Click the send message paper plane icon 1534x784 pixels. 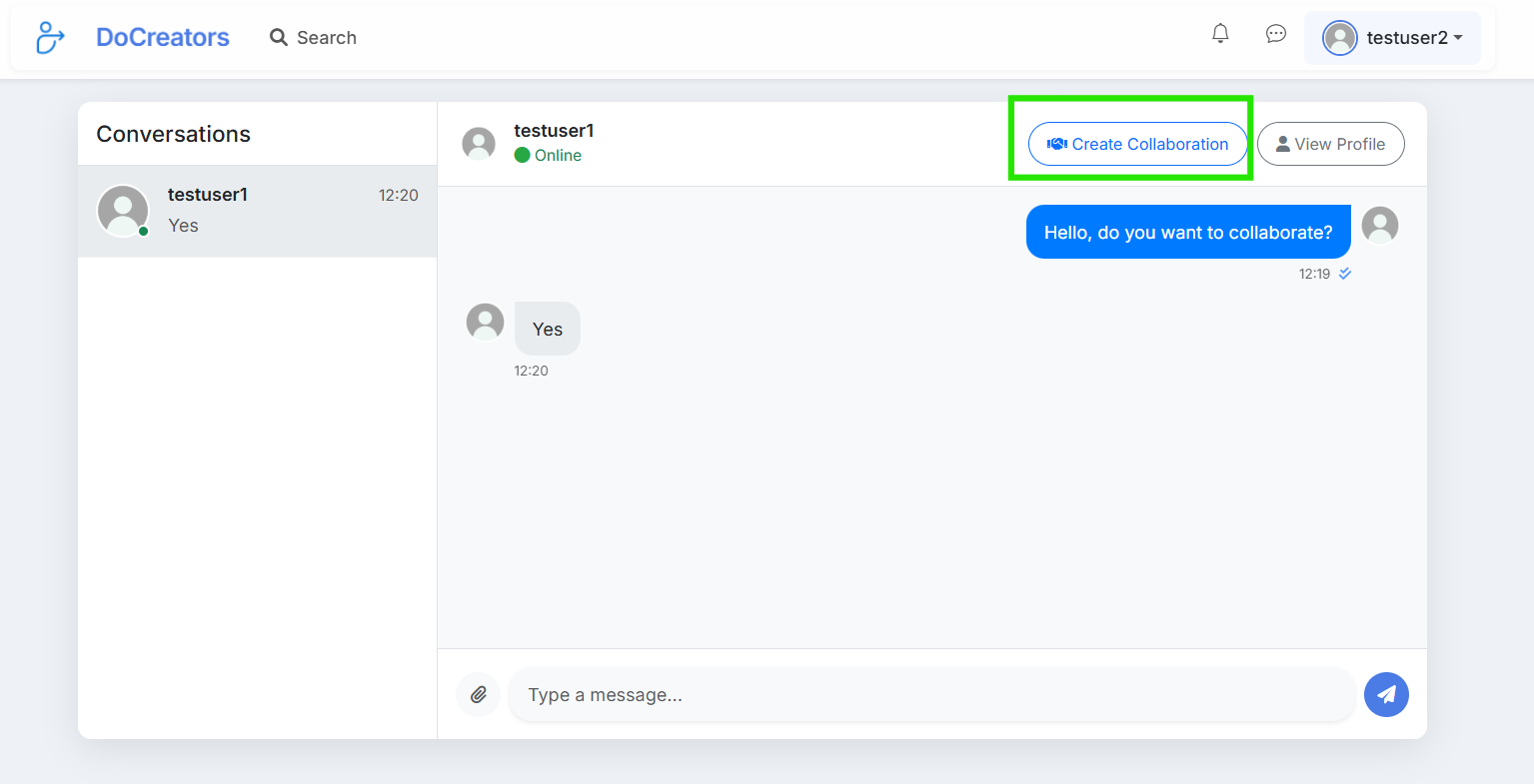(1386, 694)
